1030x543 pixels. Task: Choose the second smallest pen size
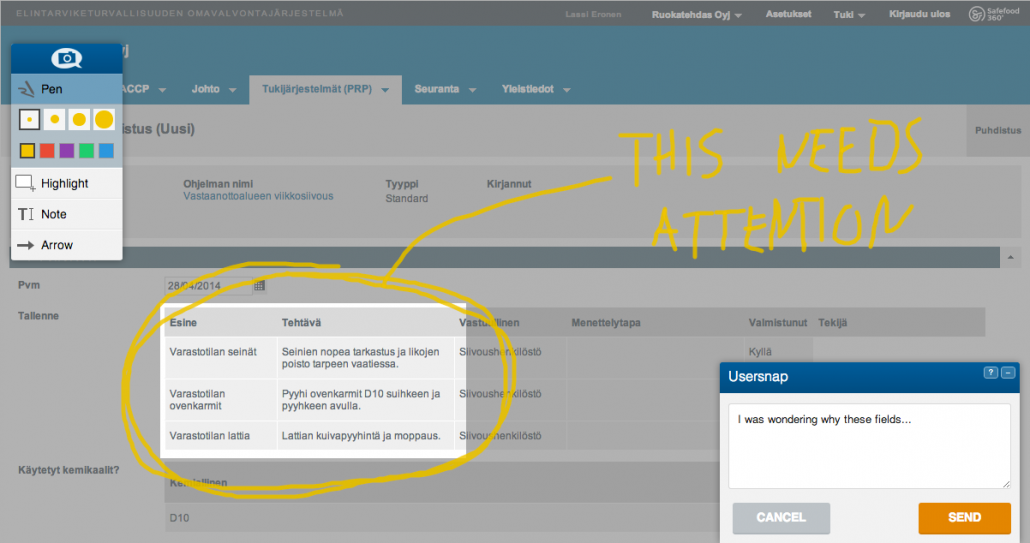point(55,119)
